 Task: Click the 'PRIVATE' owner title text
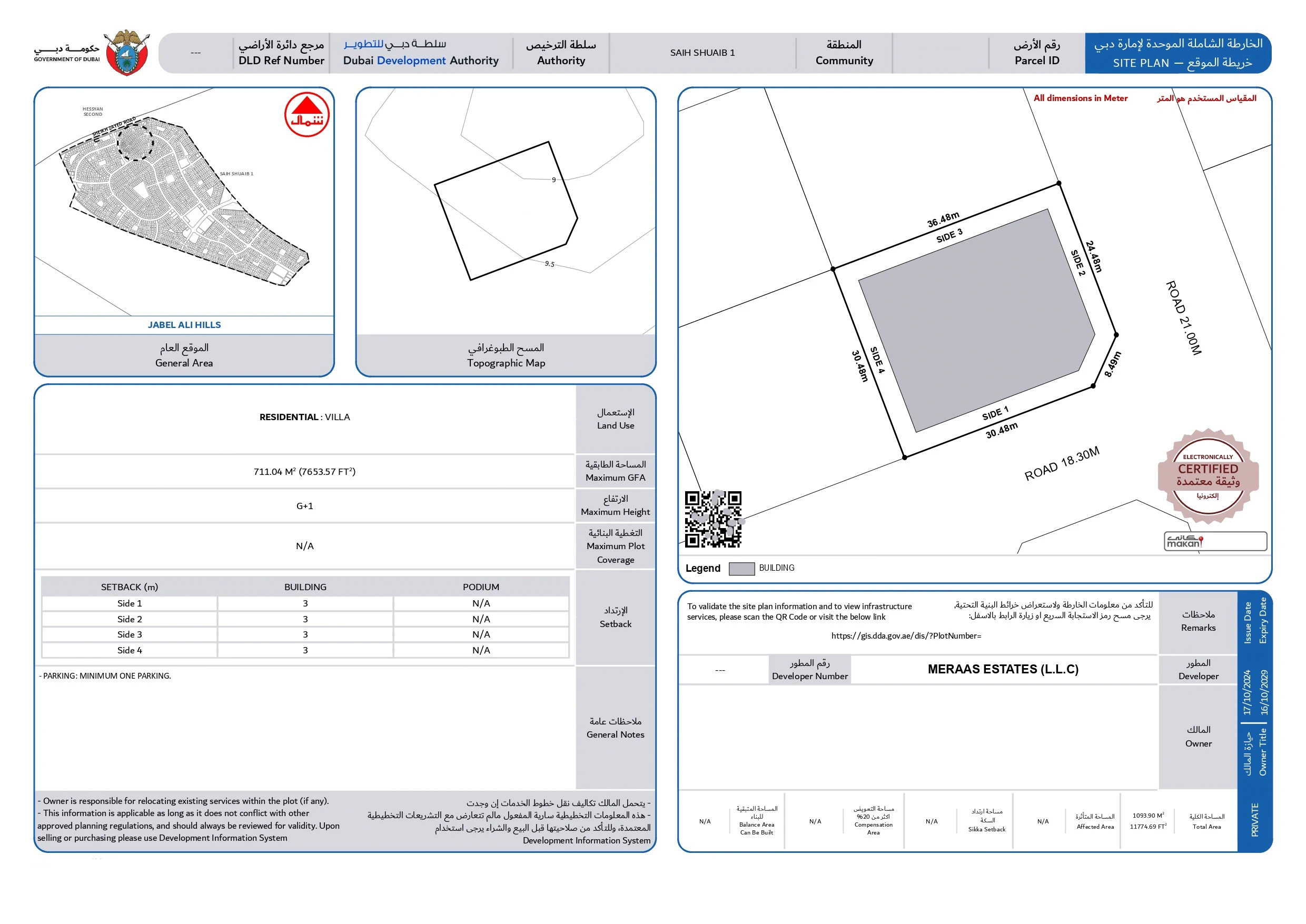[x=1254, y=819]
